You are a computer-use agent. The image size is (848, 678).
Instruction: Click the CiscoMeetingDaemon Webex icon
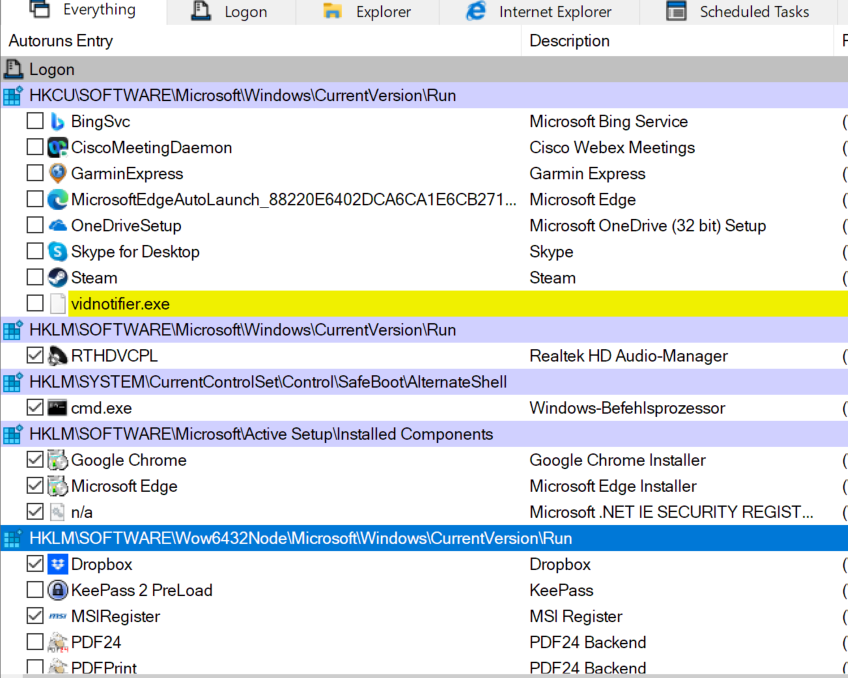(x=57, y=148)
